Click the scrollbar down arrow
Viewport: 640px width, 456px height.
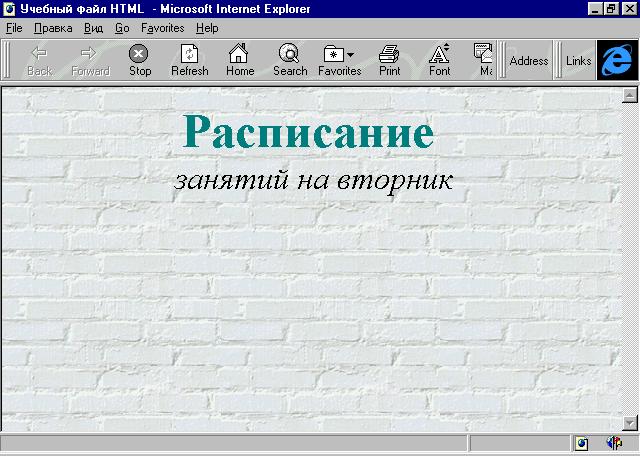(629, 423)
